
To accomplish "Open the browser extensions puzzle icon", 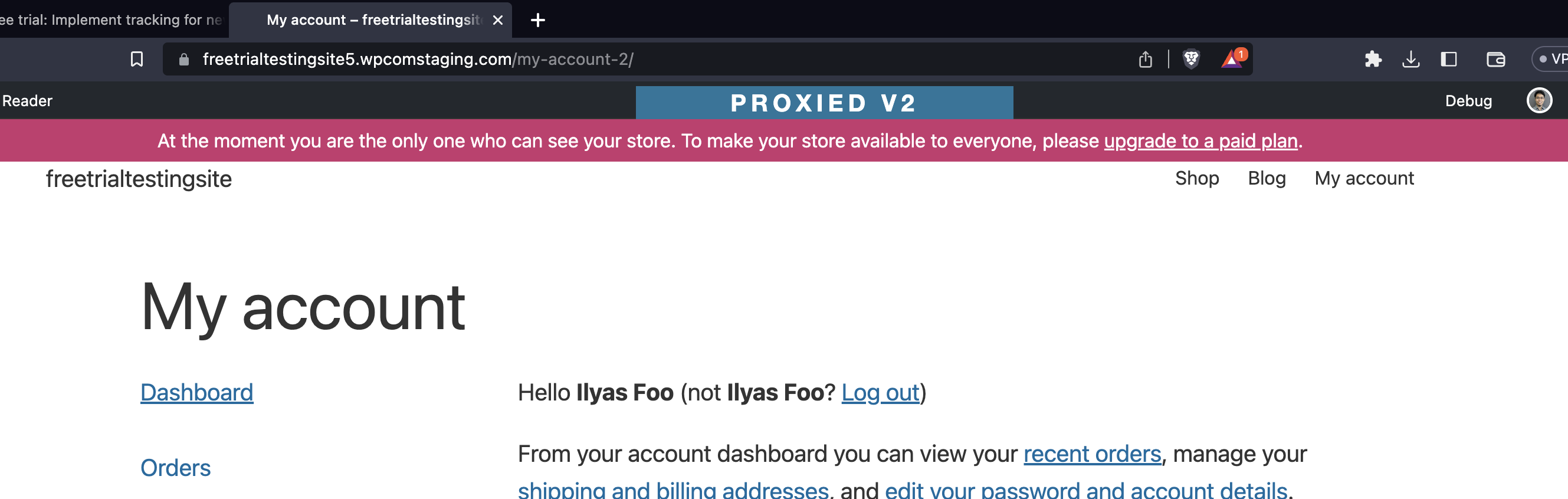I will [x=1375, y=59].
